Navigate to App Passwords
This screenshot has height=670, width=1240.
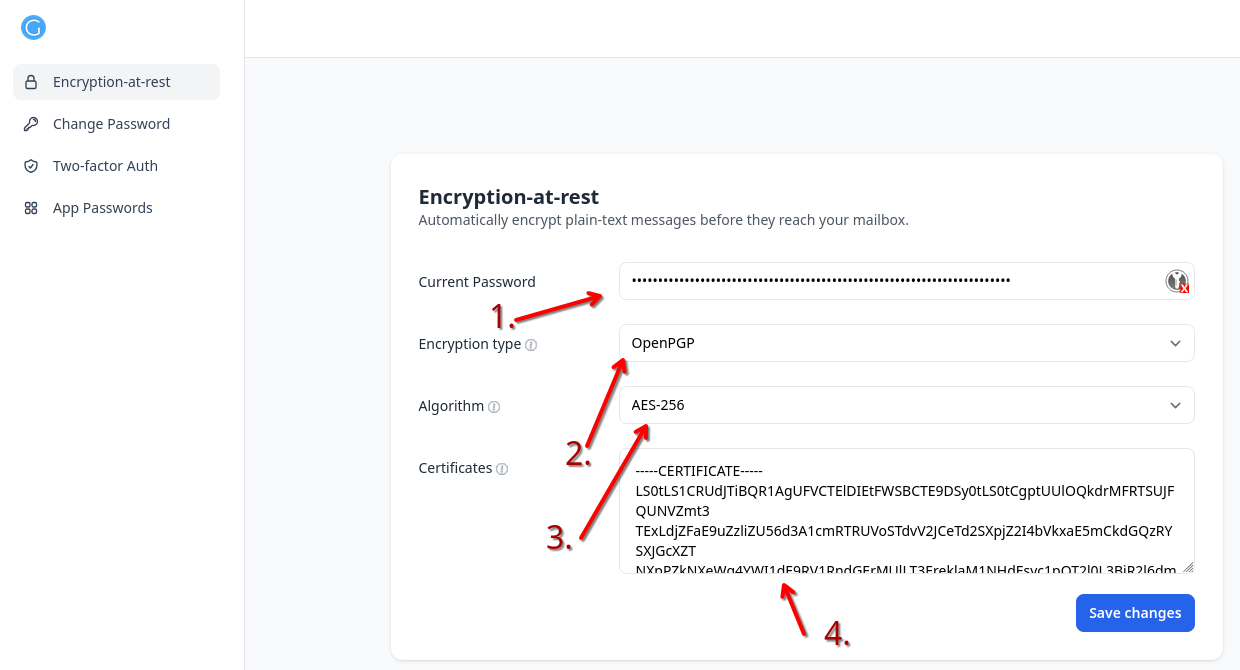pos(102,208)
